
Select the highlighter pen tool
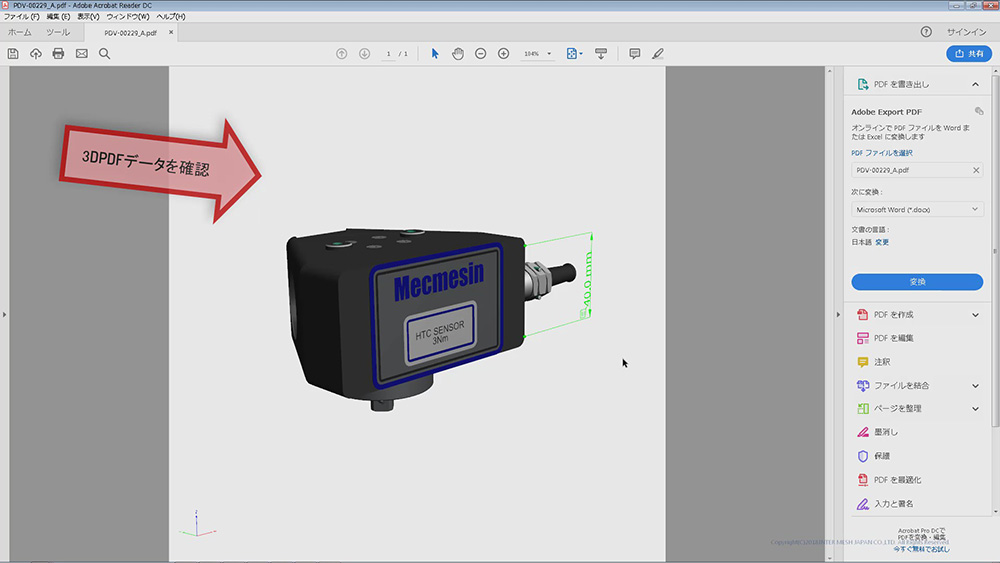coord(658,54)
